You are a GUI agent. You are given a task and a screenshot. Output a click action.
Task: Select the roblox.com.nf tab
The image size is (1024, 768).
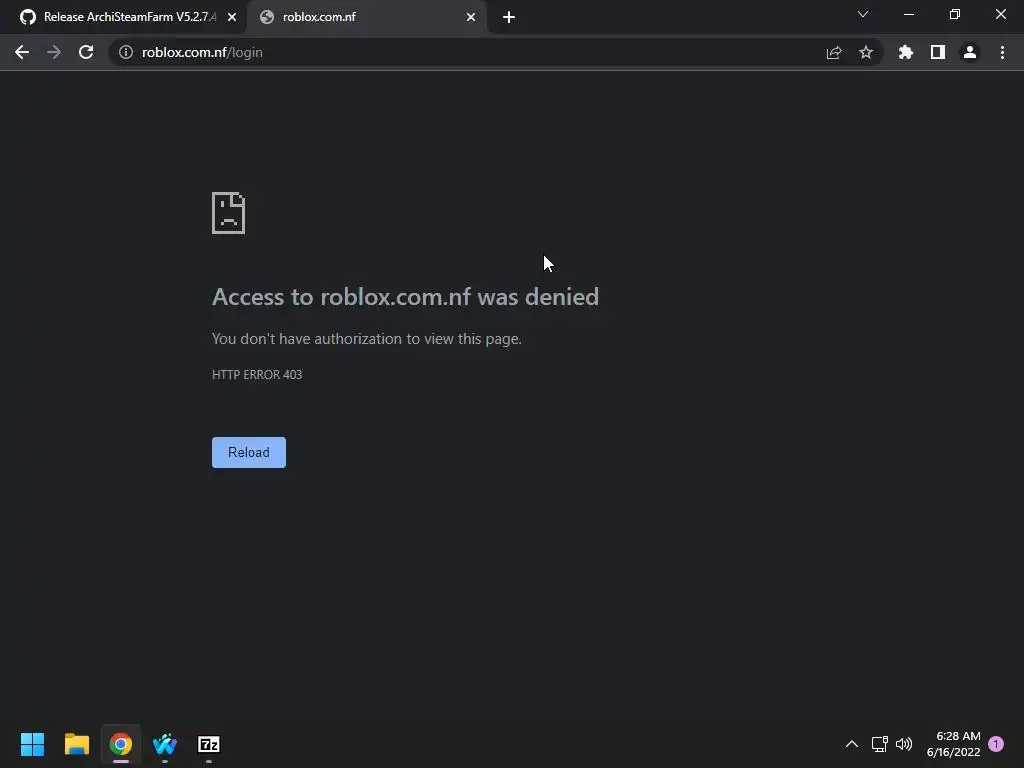[366, 17]
